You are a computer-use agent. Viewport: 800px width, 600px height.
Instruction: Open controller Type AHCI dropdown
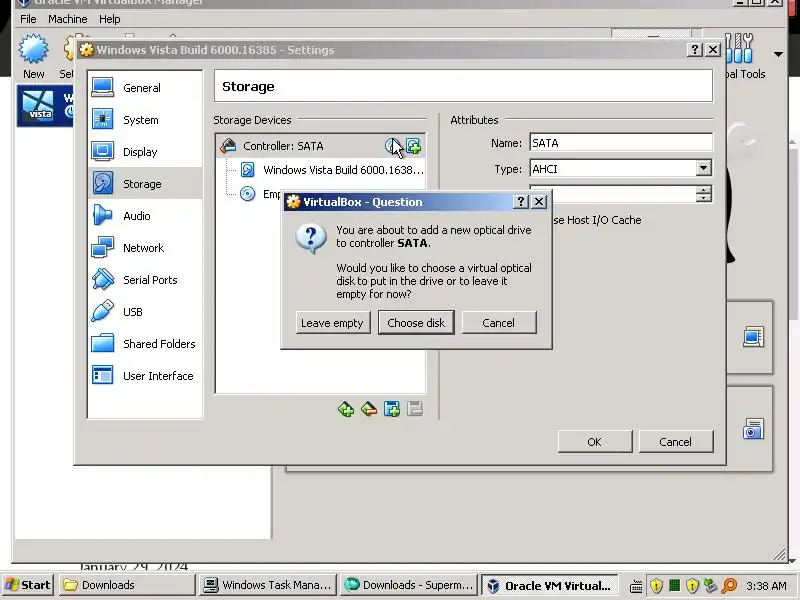pyautogui.click(x=704, y=168)
